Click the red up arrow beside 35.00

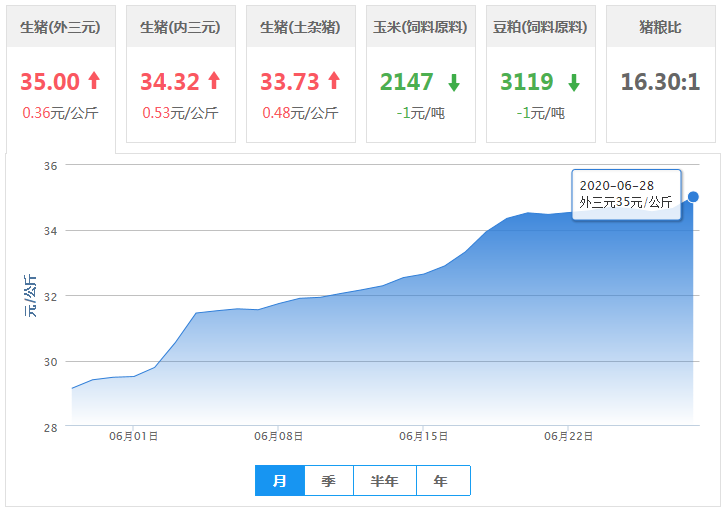pyautogui.click(x=94, y=81)
